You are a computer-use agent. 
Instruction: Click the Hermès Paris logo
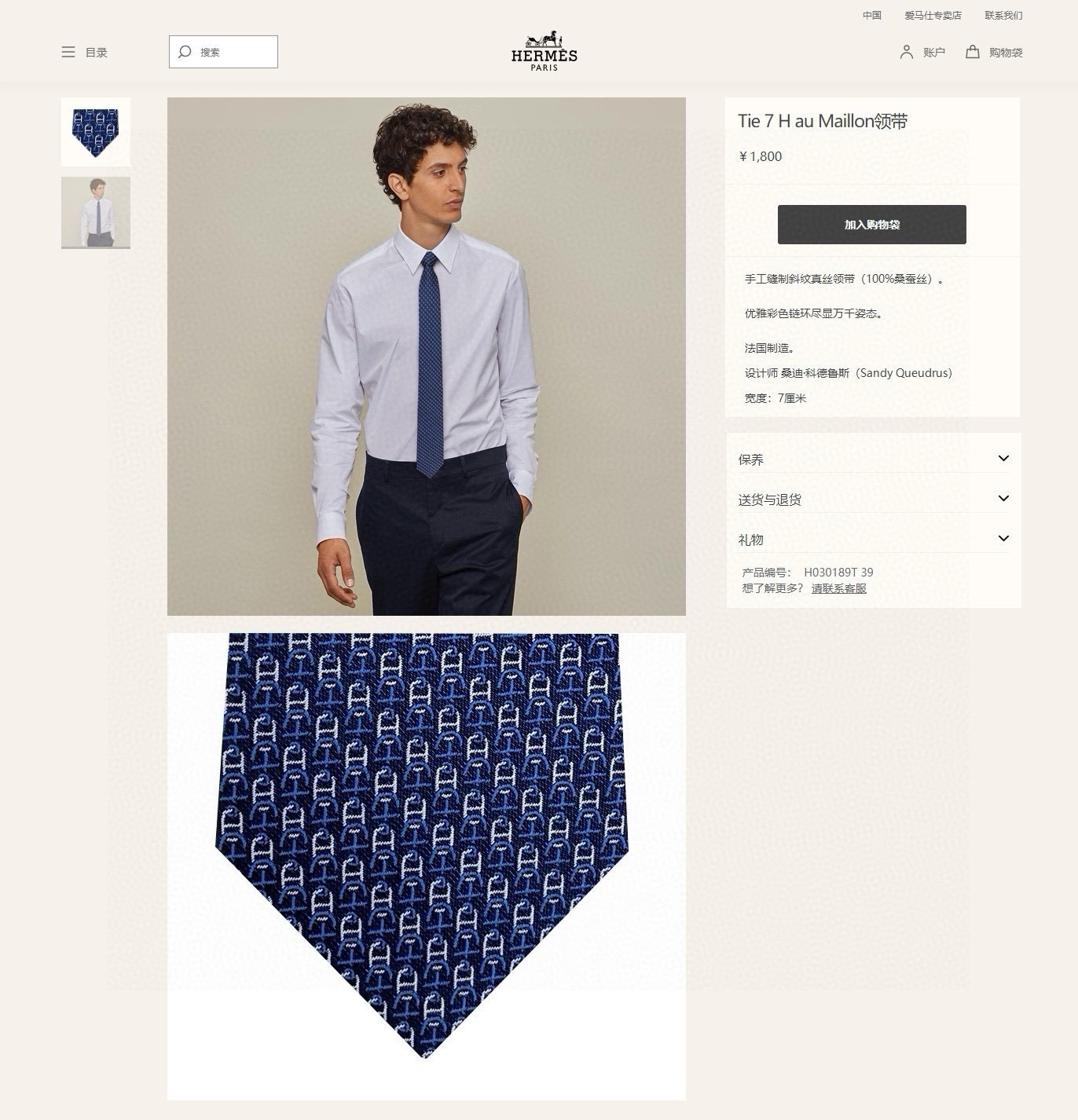pos(544,51)
